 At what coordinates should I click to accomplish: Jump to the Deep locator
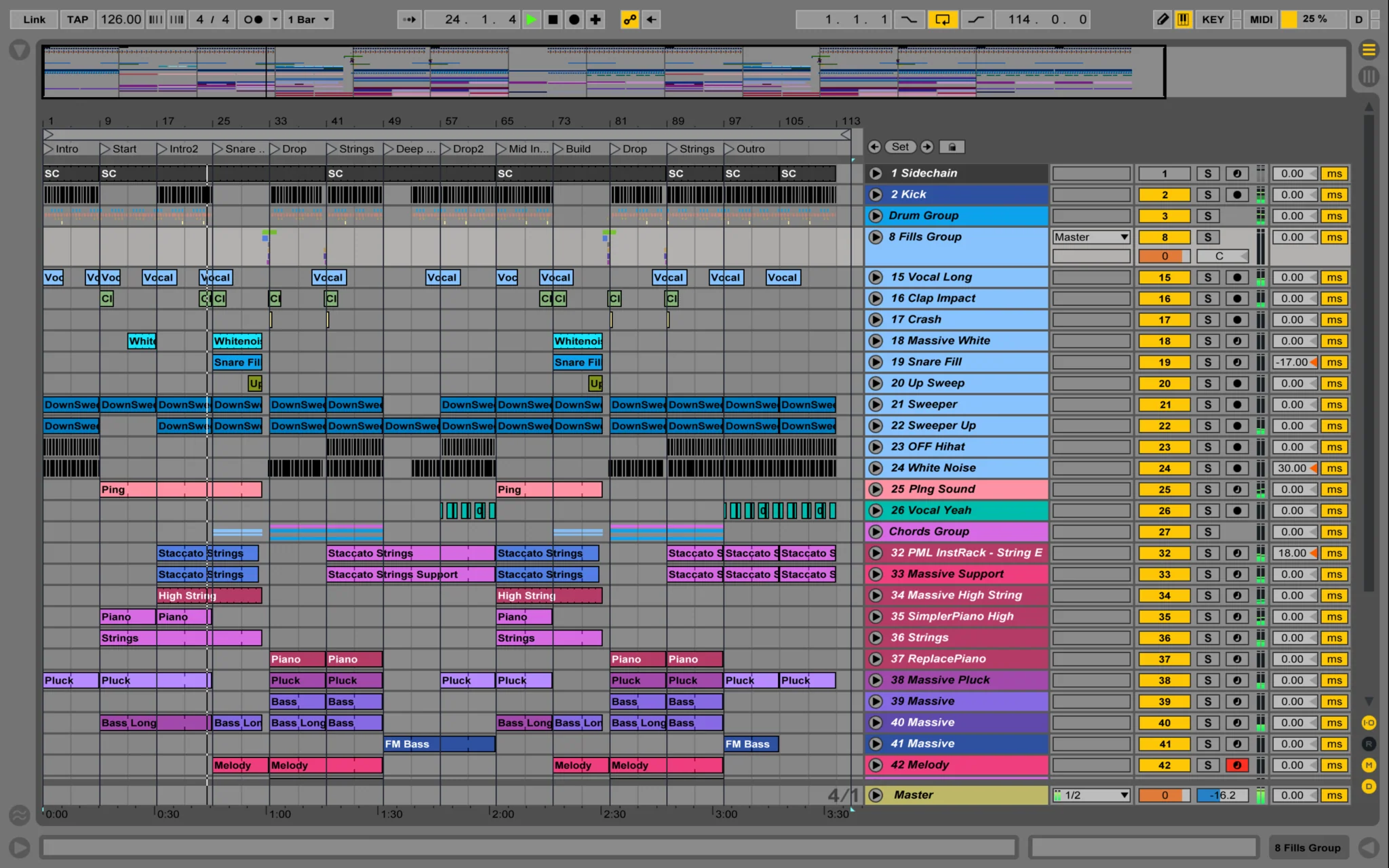[410, 149]
